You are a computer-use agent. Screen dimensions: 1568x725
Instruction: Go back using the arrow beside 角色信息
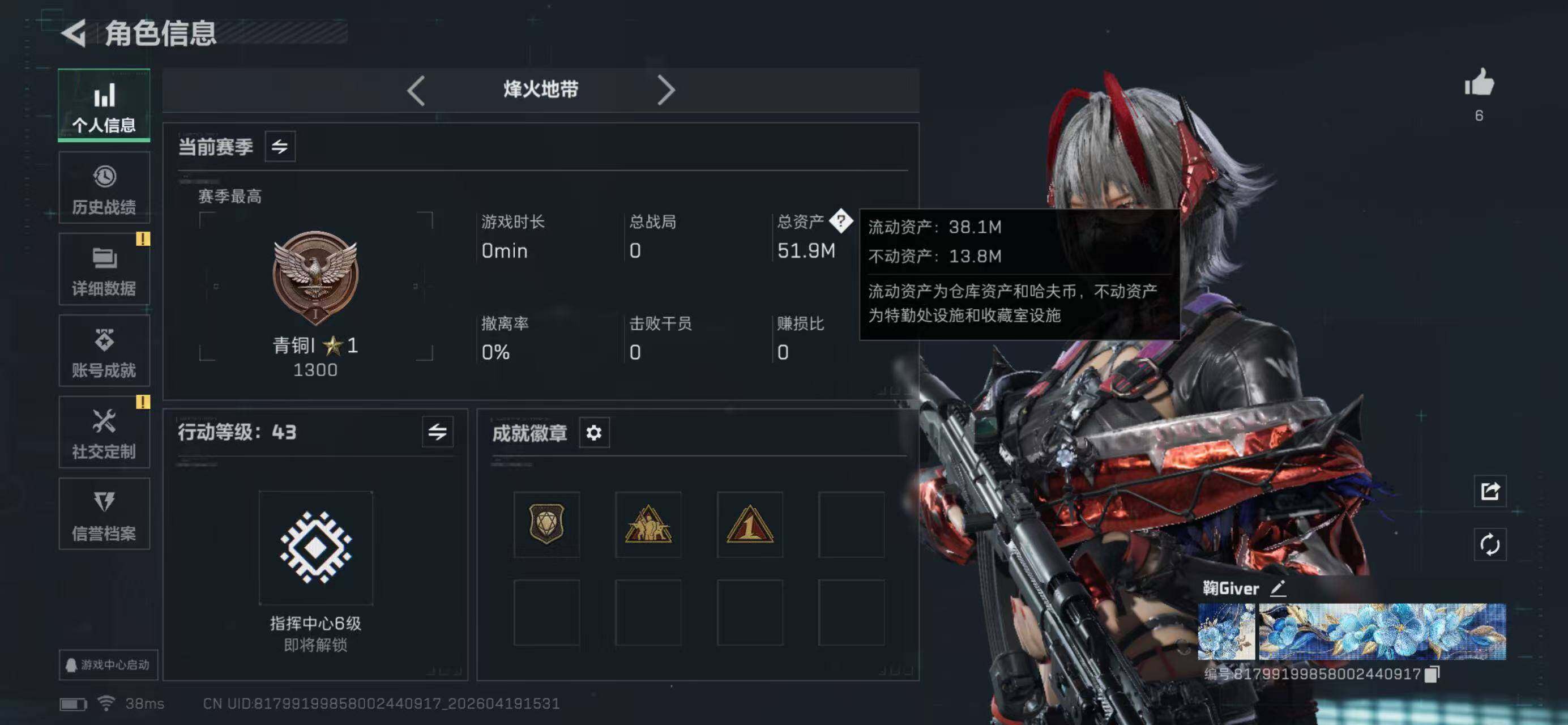tap(74, 33)
